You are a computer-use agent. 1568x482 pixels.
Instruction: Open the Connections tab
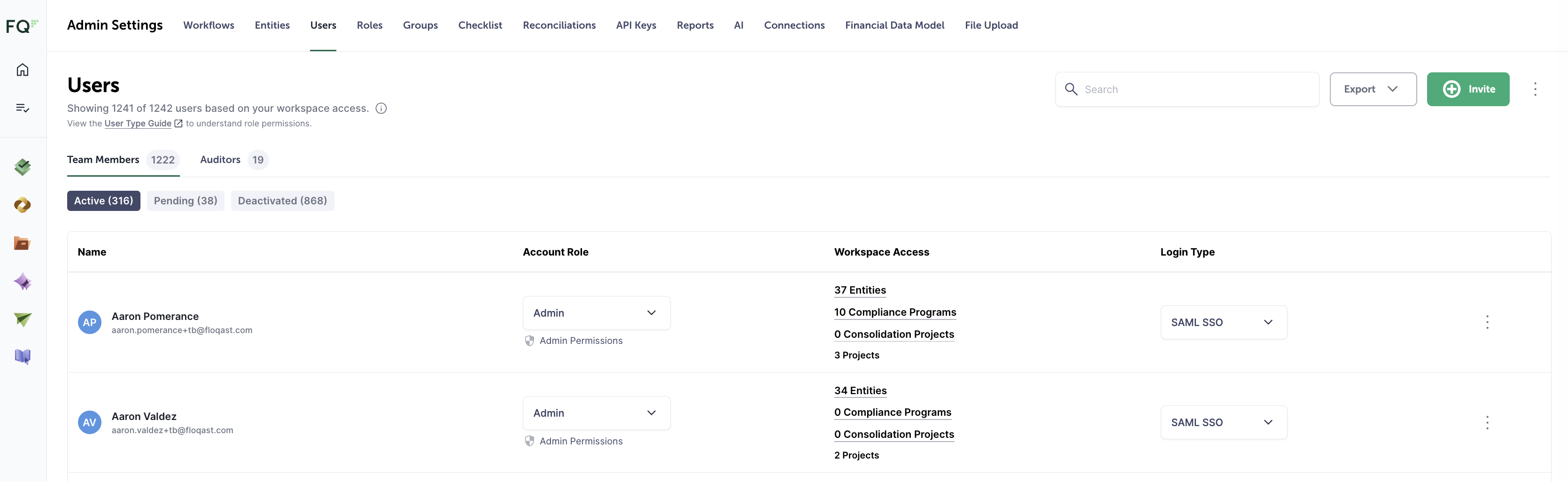(x=794, y=25)
